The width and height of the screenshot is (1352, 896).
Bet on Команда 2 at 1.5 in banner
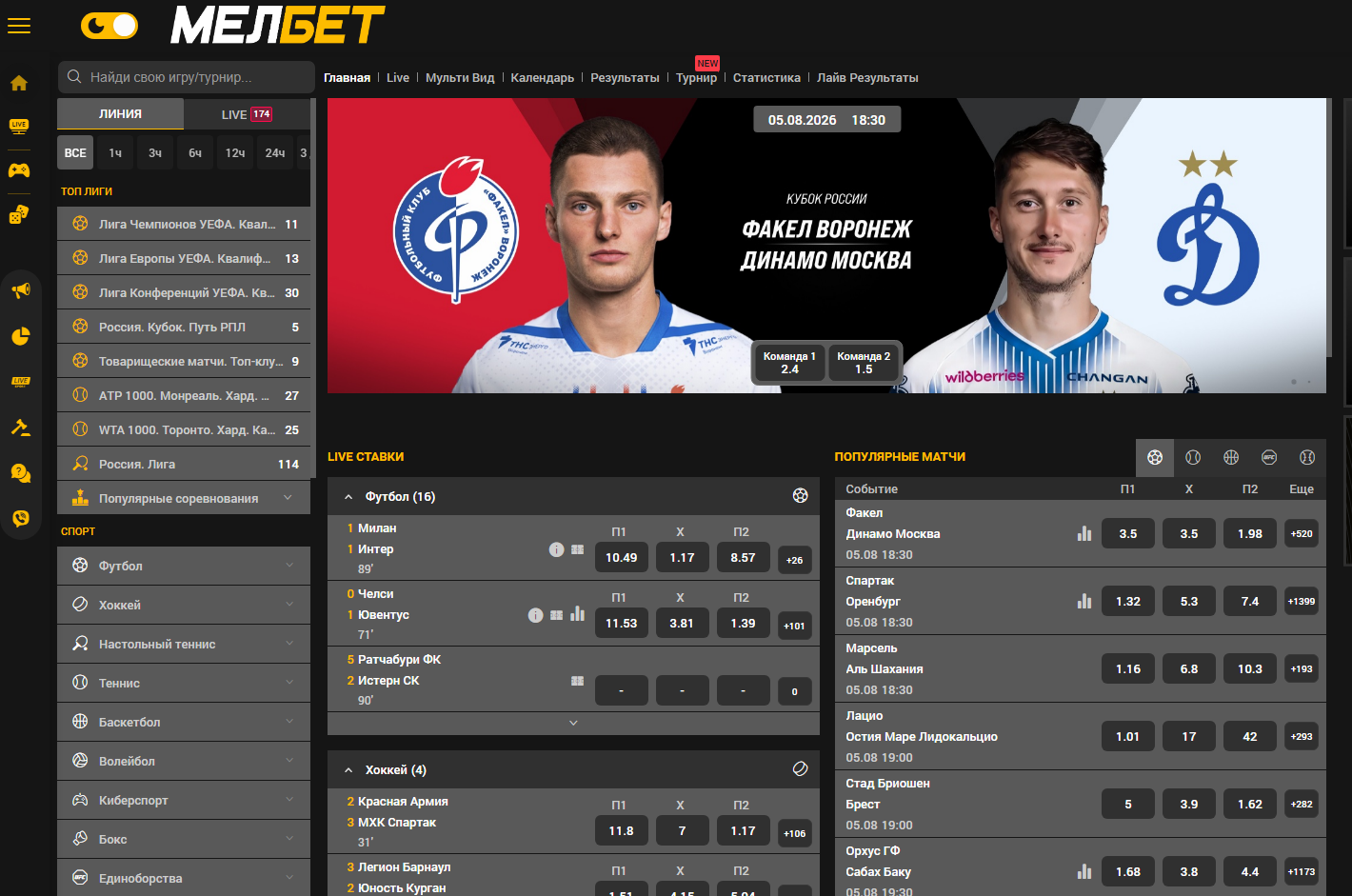point(864,363)
